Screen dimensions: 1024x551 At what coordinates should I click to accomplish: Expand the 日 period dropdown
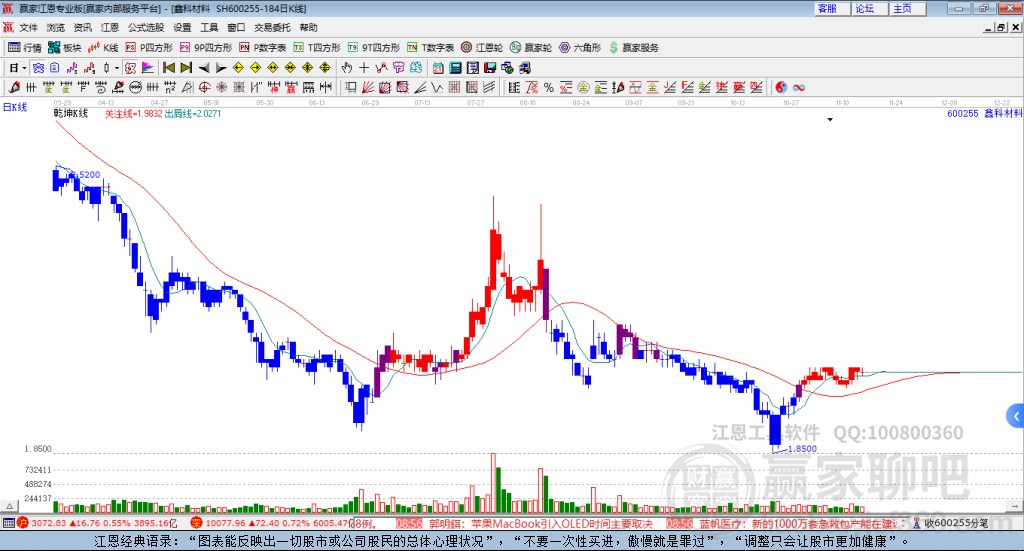pyautogui.click(x=24, y=68)
